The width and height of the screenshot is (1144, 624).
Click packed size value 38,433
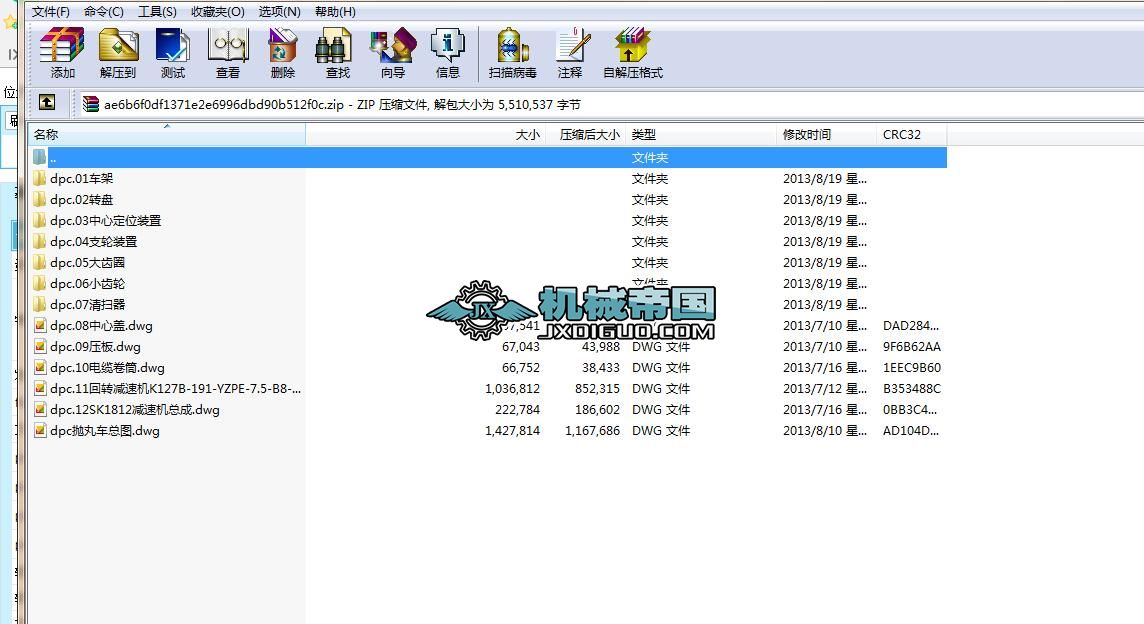(x=600, y=368)
